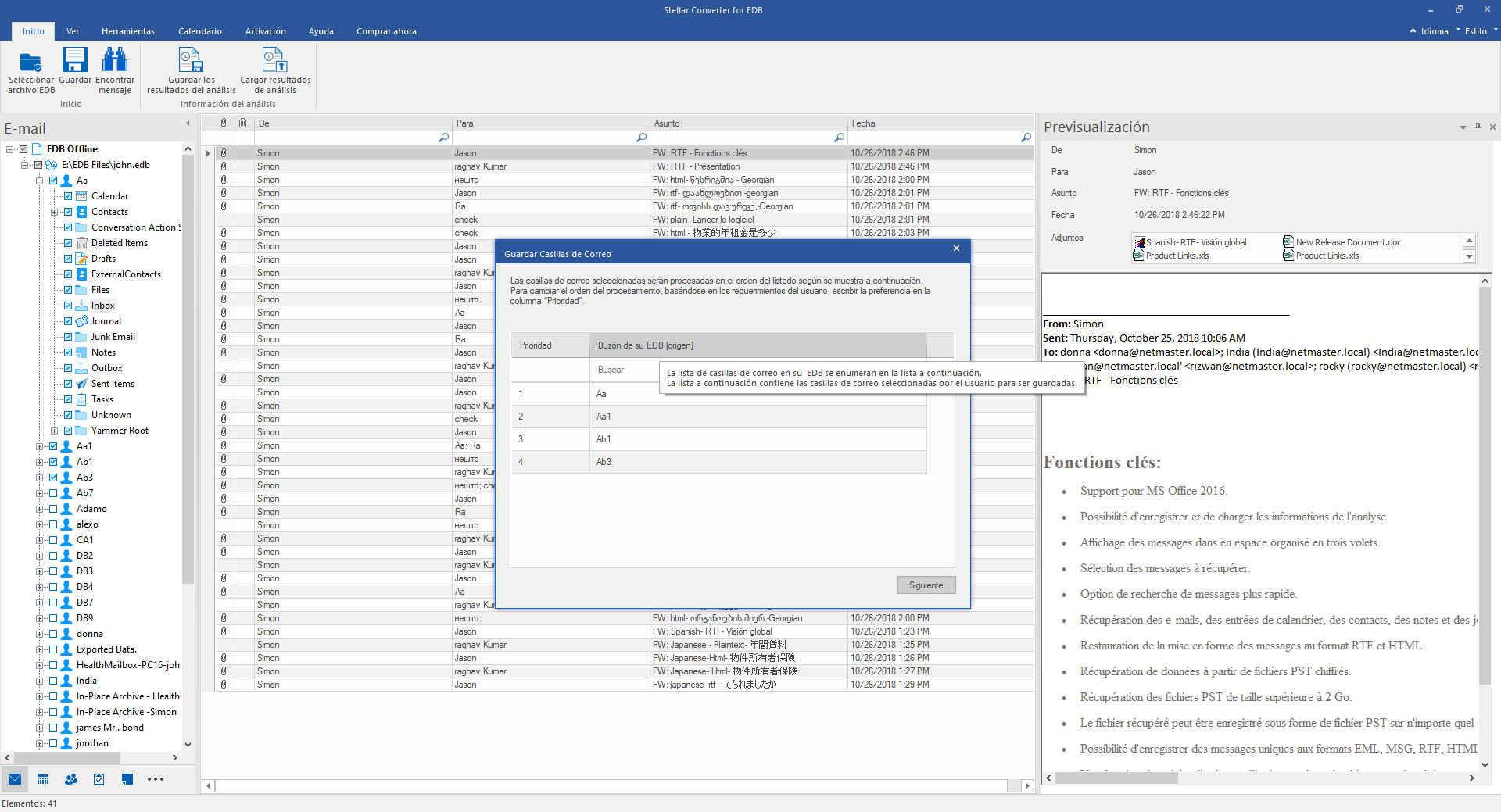The image size is (1501, 812).
Task: Toggle EDB Offline root checkbox
Action: 23,149
